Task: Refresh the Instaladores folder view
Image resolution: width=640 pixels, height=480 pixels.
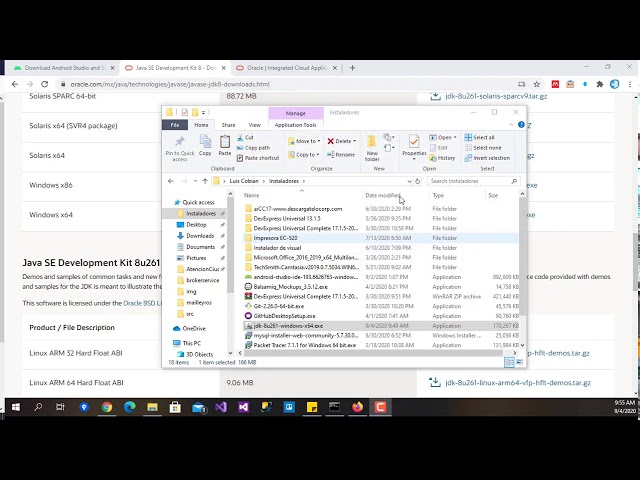Action: (x=418, y=181)
